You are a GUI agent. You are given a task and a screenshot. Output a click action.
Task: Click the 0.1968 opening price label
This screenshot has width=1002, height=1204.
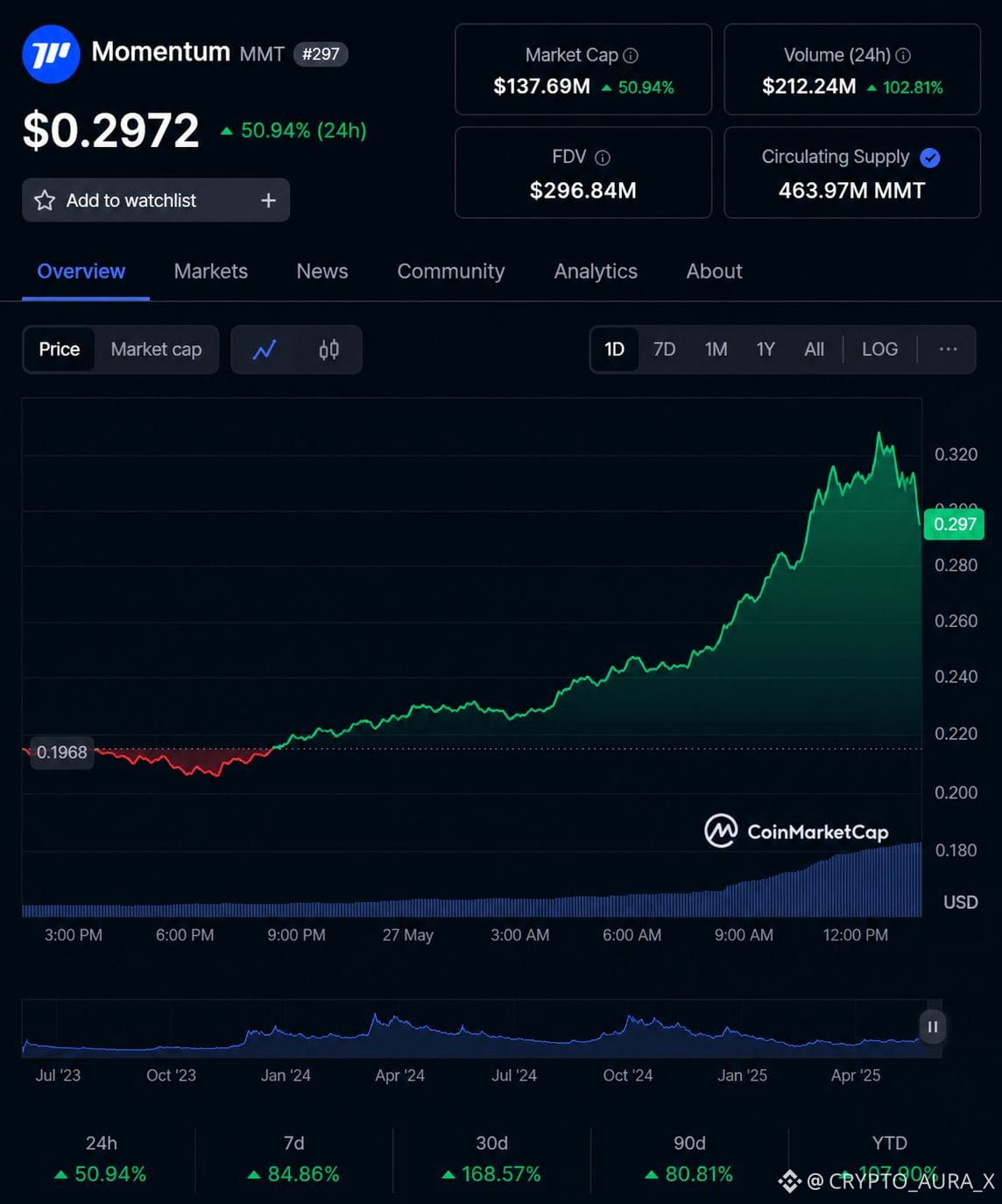click(61, 752)
